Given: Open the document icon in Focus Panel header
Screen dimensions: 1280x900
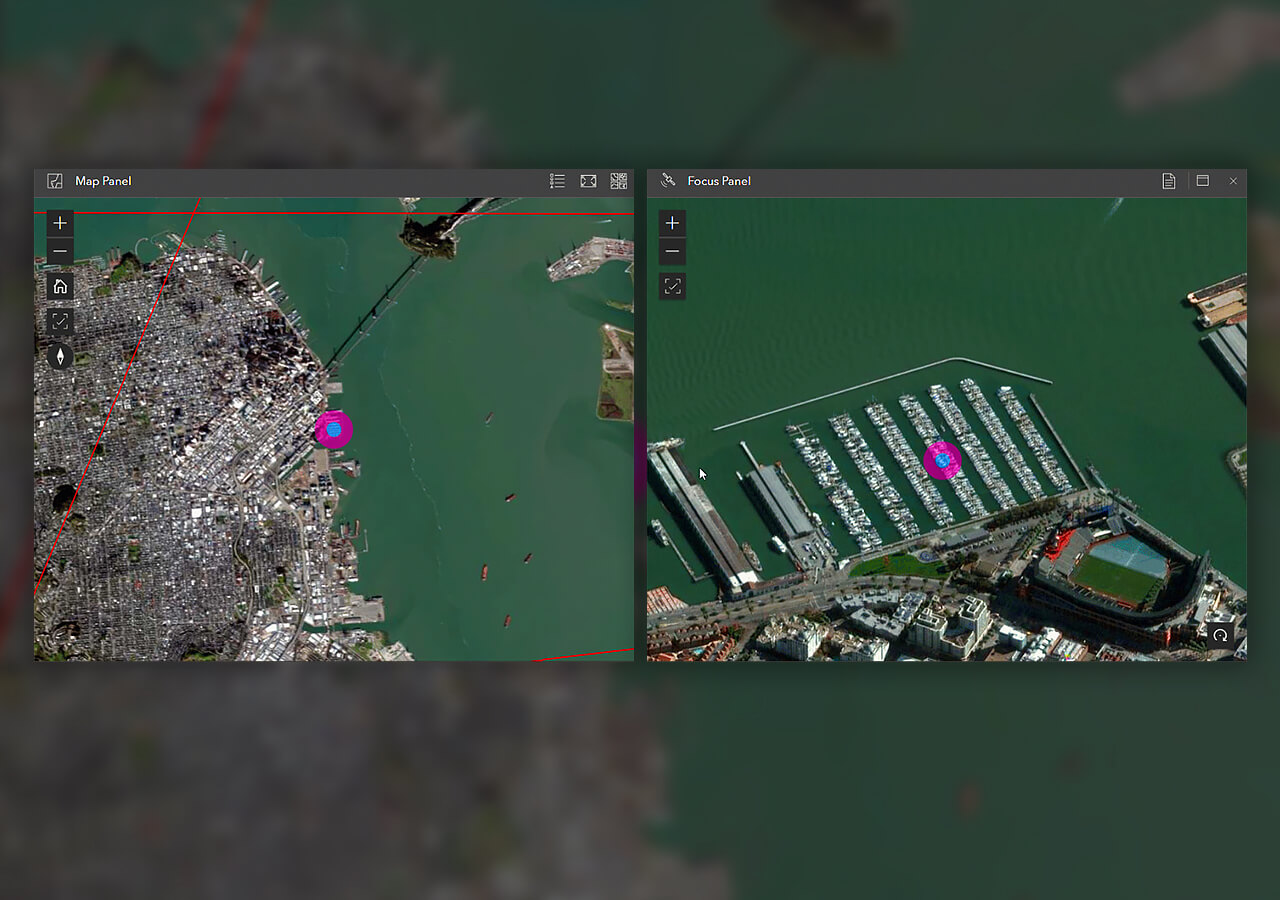Looking at the screenshot, I should click(1168, 181).
